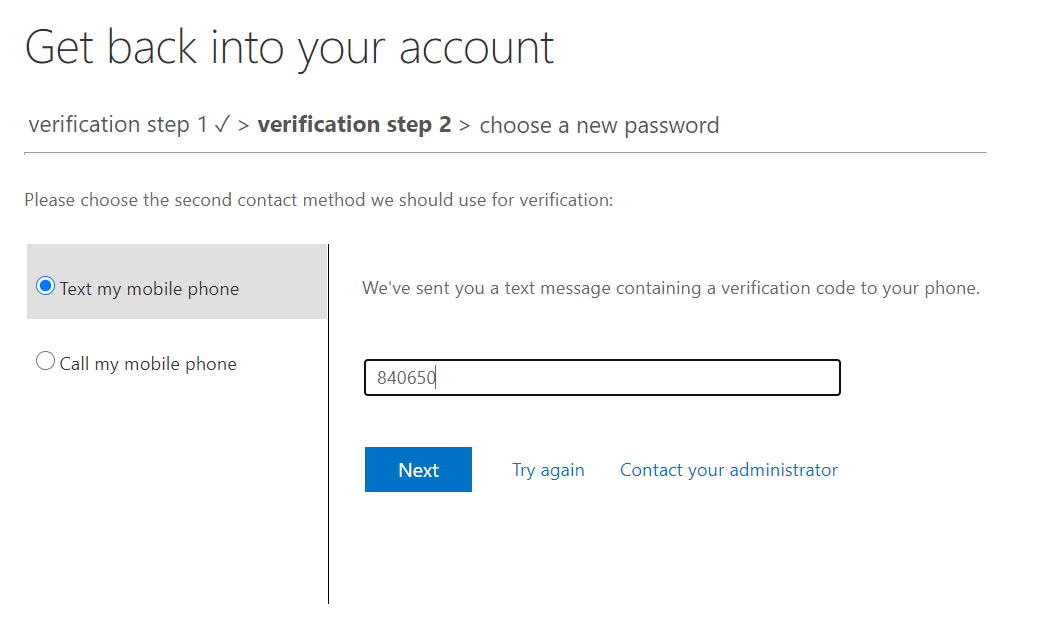Click "verification step 1" in the breadcrumb
This screenshot has height=621, width=1038.
(x=116, y=124)
